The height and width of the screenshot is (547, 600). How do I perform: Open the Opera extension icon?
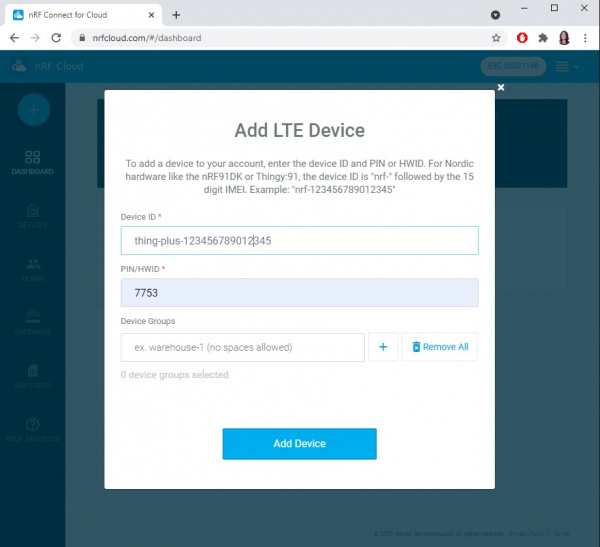point(522,38)
